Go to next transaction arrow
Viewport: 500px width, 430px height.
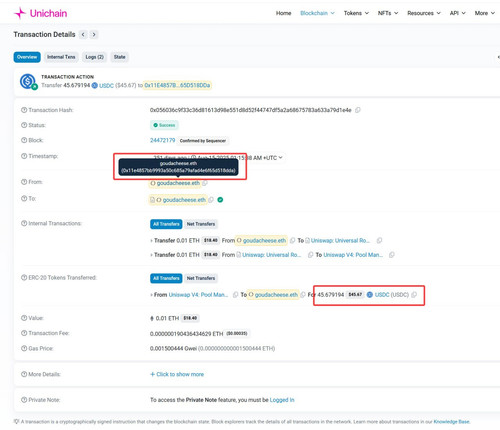[94, 34]
